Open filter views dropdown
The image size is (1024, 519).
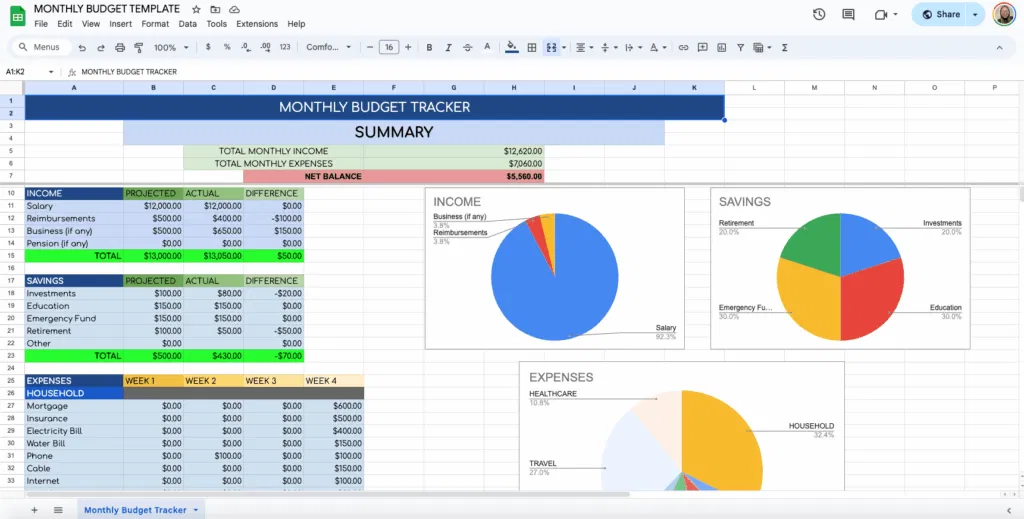coord(761,47)
